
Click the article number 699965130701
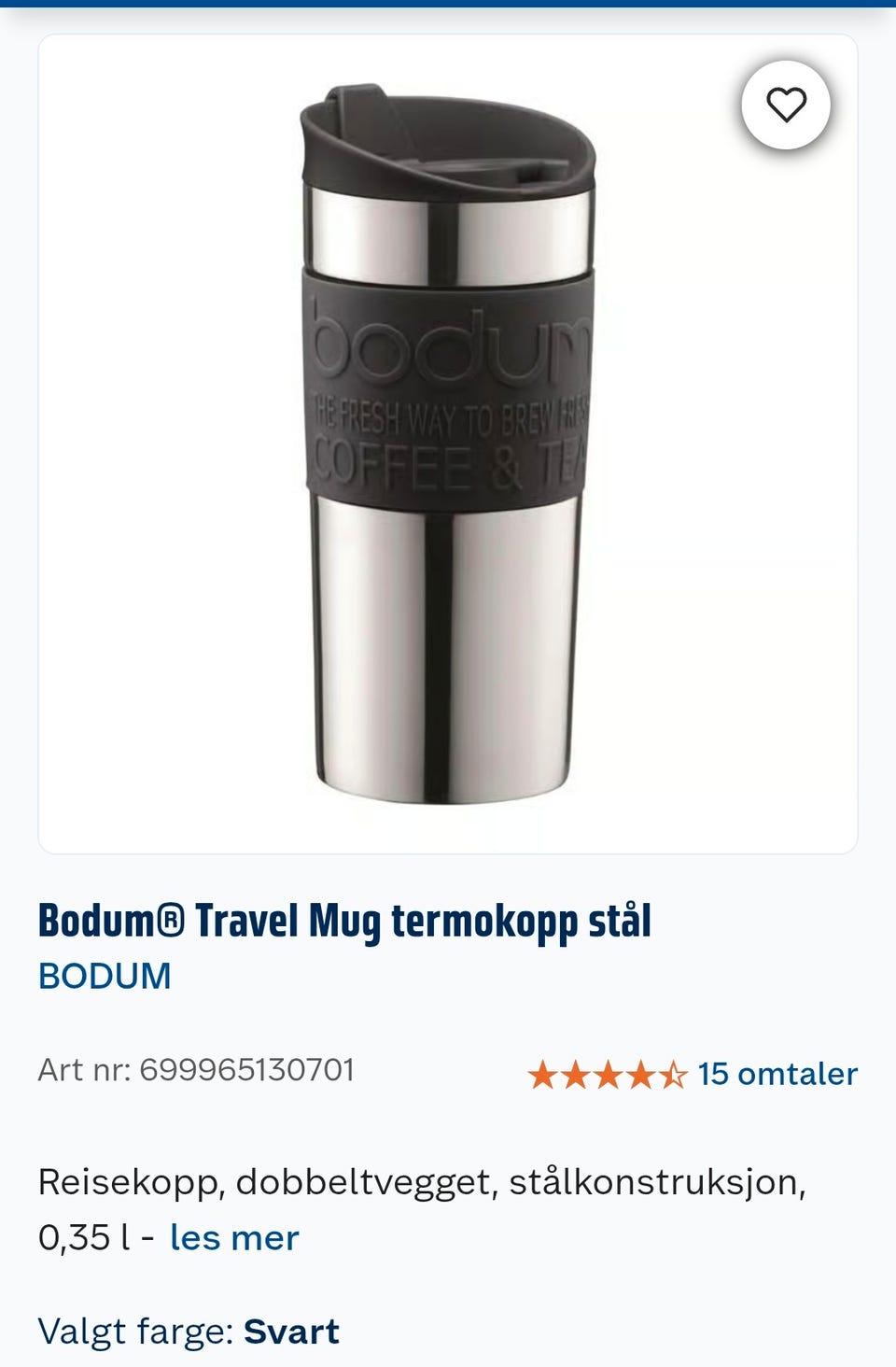tap(246, 1070)
